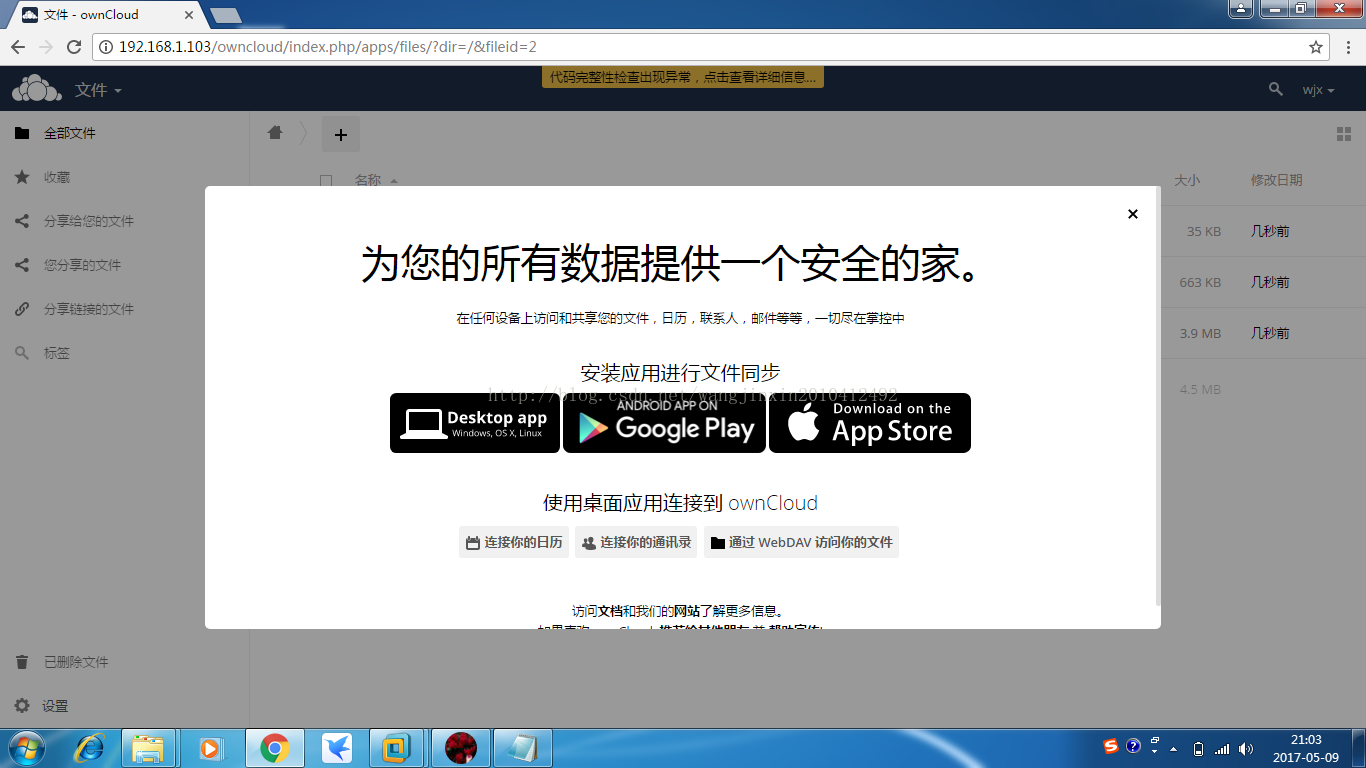This screenshot has width=1366, height=768.
Task: Click the plus new file button
Action: (340, 134)
